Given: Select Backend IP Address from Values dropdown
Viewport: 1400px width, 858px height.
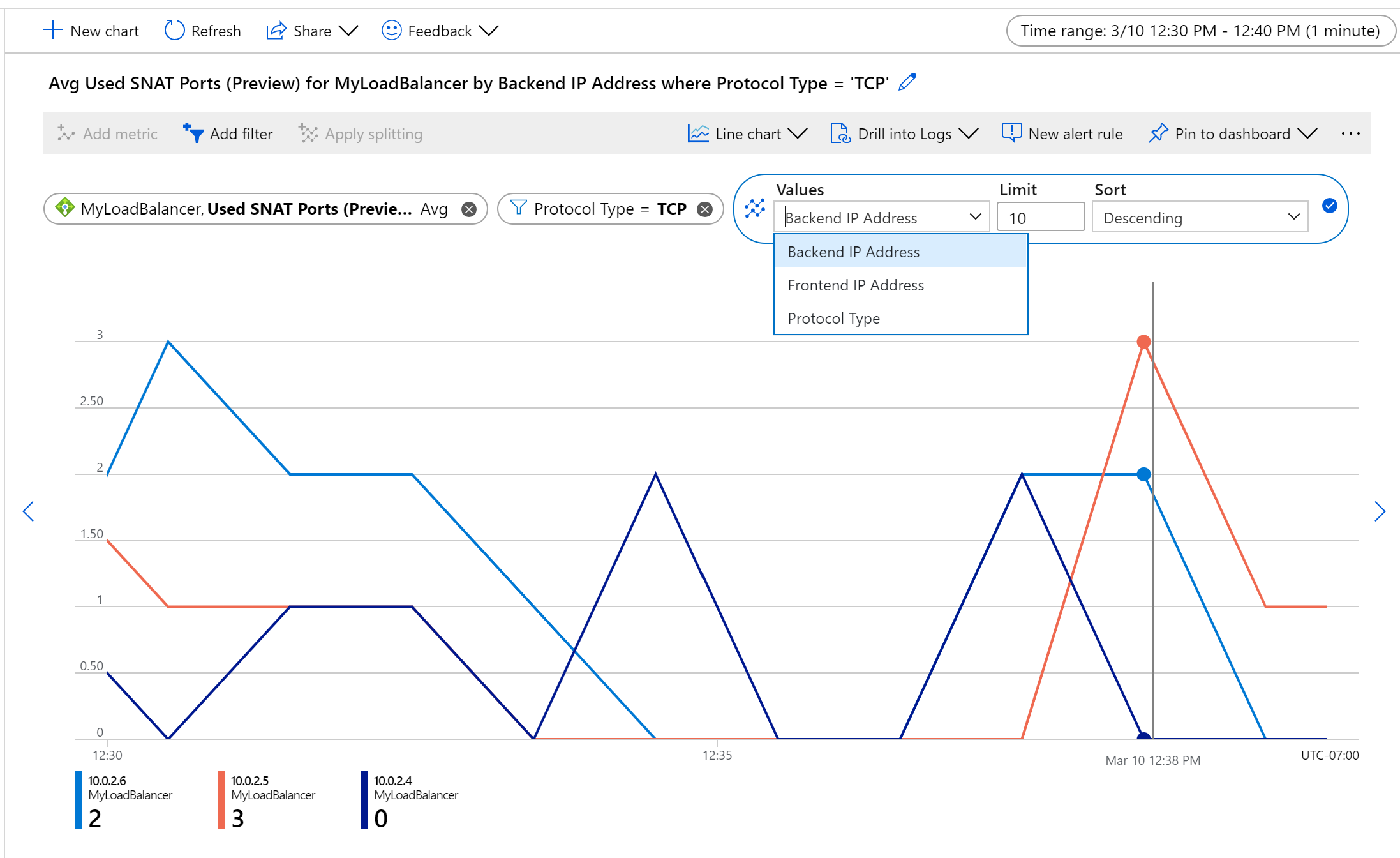Looking at the screenshot, I should 854,252.
